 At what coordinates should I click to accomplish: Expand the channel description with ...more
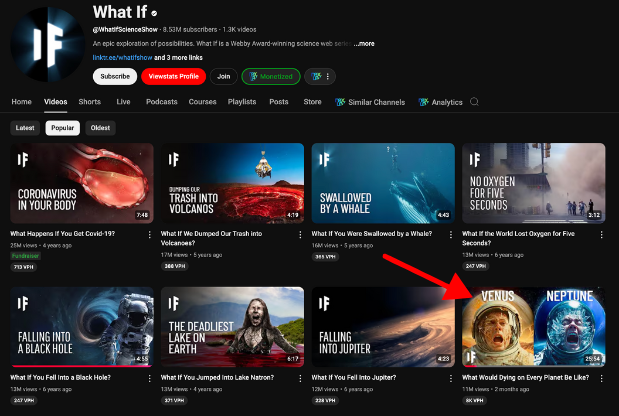[x=364, y=44]
